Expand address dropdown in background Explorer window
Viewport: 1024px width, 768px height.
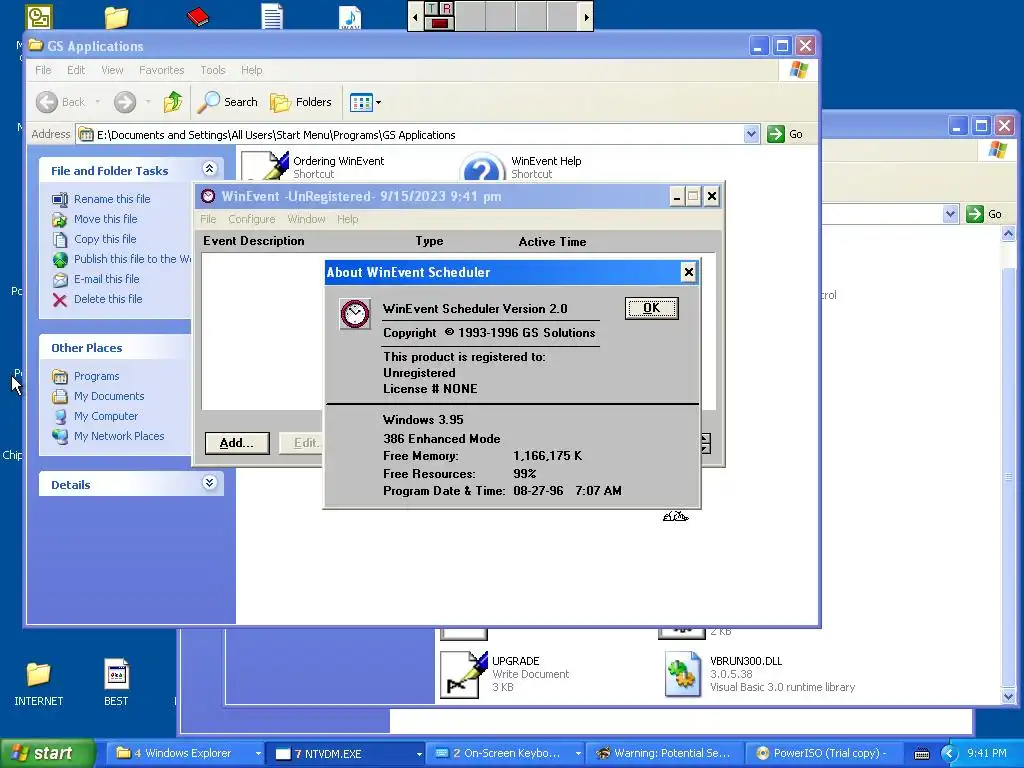point(950,214)
